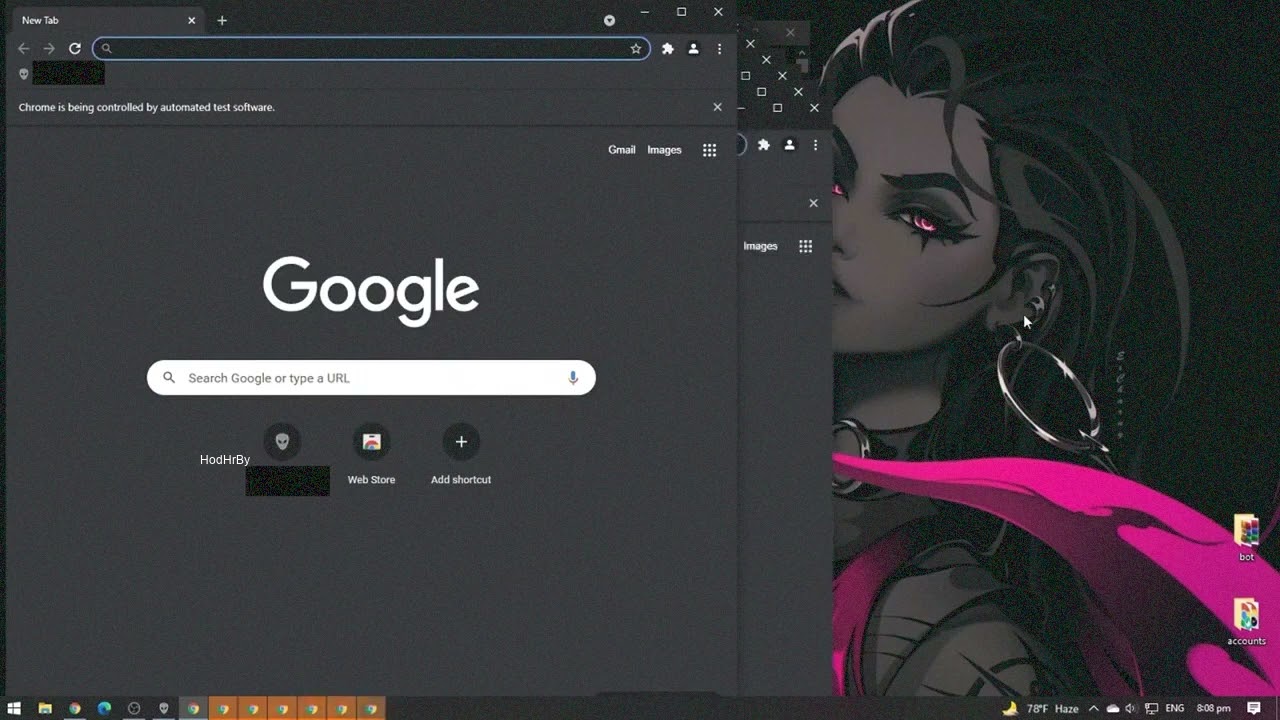Bookmark this tab with the star icon
Screen dimensions: 1280x720
pyautogui.click(x=636, y=48)
